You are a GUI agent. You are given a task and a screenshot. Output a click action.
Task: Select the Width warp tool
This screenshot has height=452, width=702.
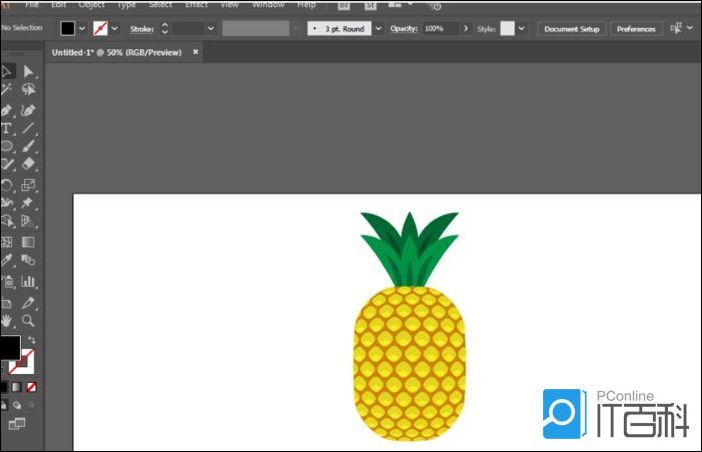(6, 203)
